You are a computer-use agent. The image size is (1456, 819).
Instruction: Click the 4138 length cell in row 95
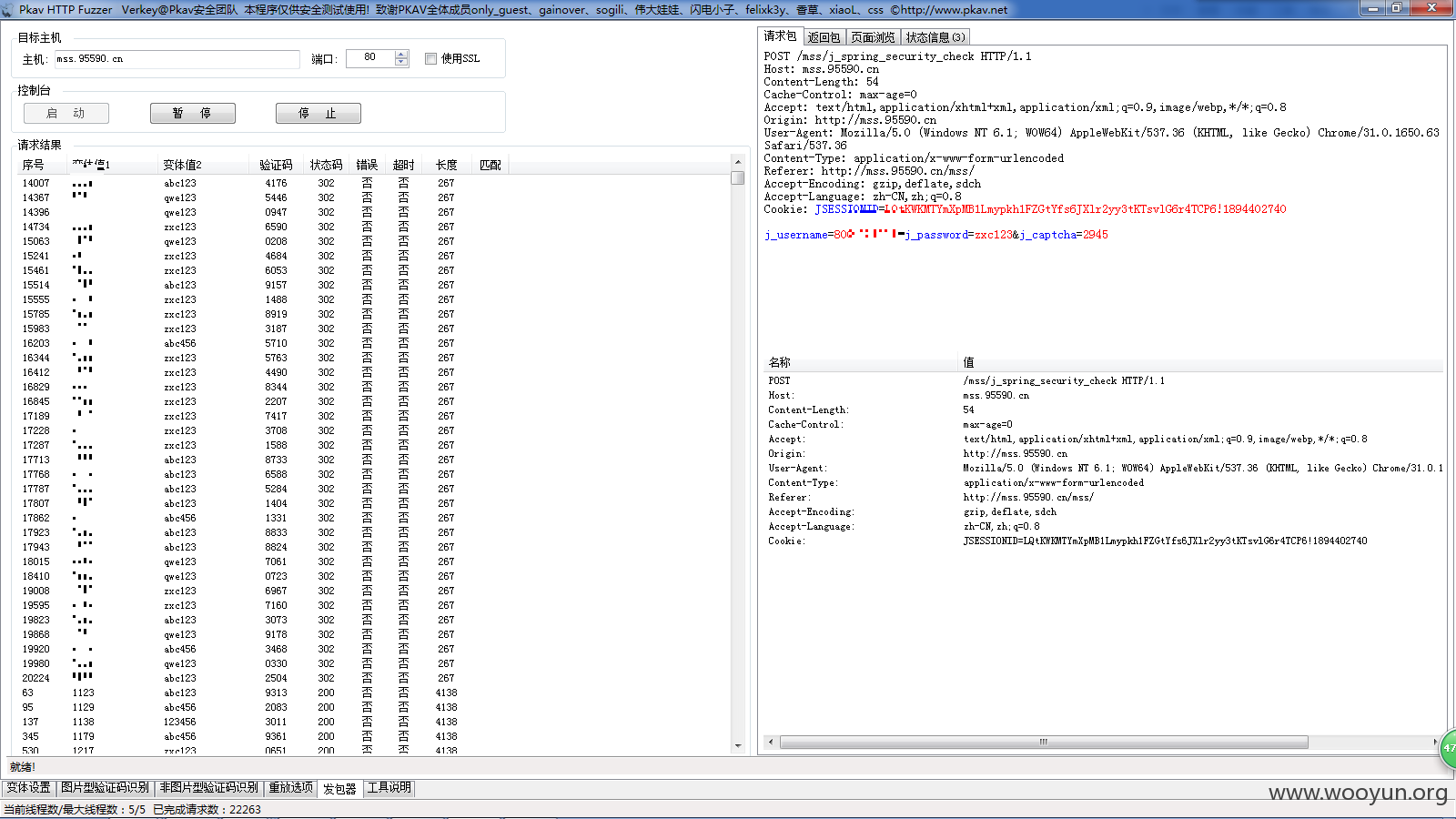pyautogui.click(x=446, y=707)
